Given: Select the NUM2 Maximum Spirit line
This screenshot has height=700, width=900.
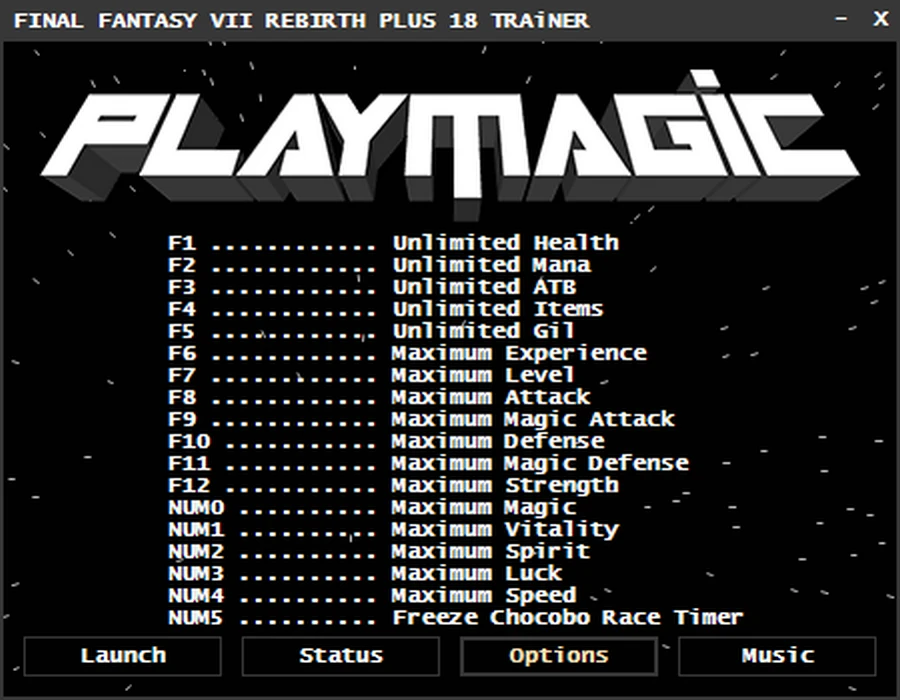Looking at the screenshot, I should (x=379, y=551).
